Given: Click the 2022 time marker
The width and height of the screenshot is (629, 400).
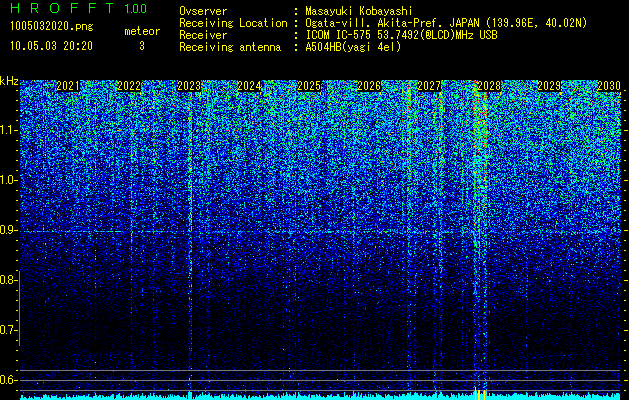Looking at the screenshot, I should 129,86.
